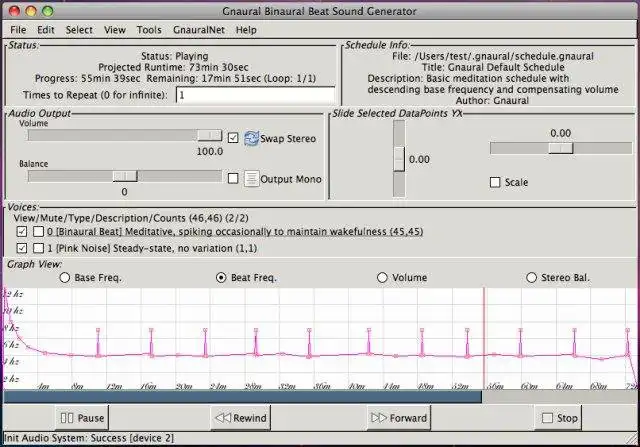Click the Output Mono icon

pyautogui.click(x=251, y=179)
